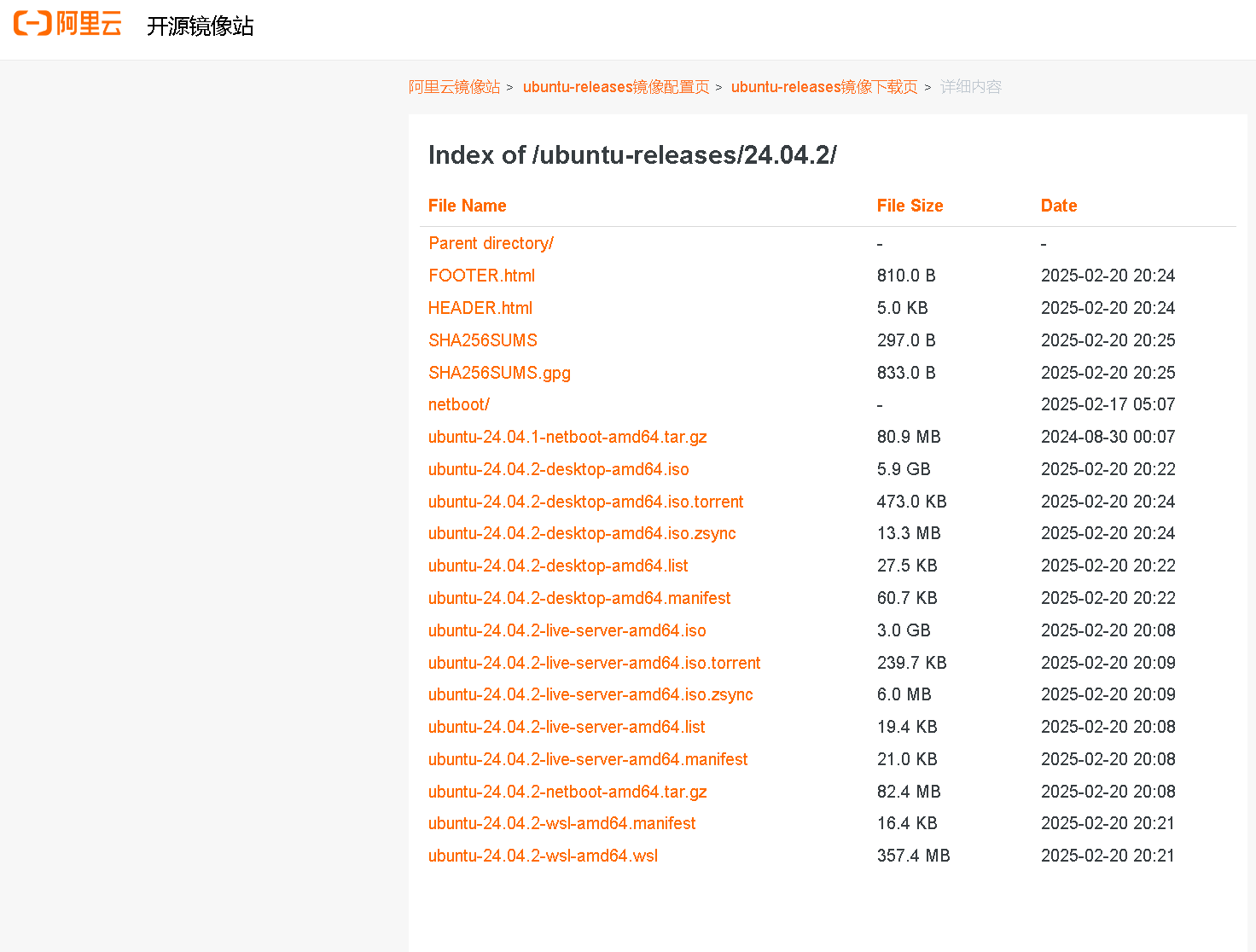Download live-server-amd64.iso.torrent file
This screenshot has height=952, width=1256.
[x=595, y=663]
